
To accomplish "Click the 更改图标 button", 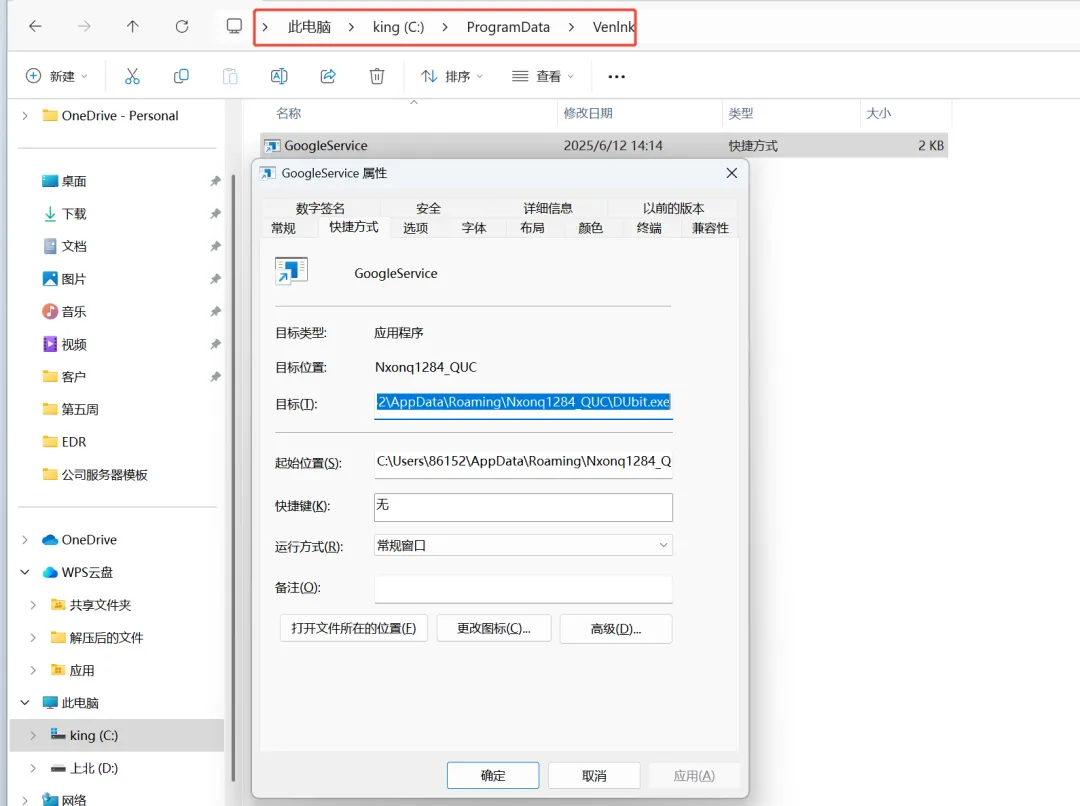I will [493, 629].
